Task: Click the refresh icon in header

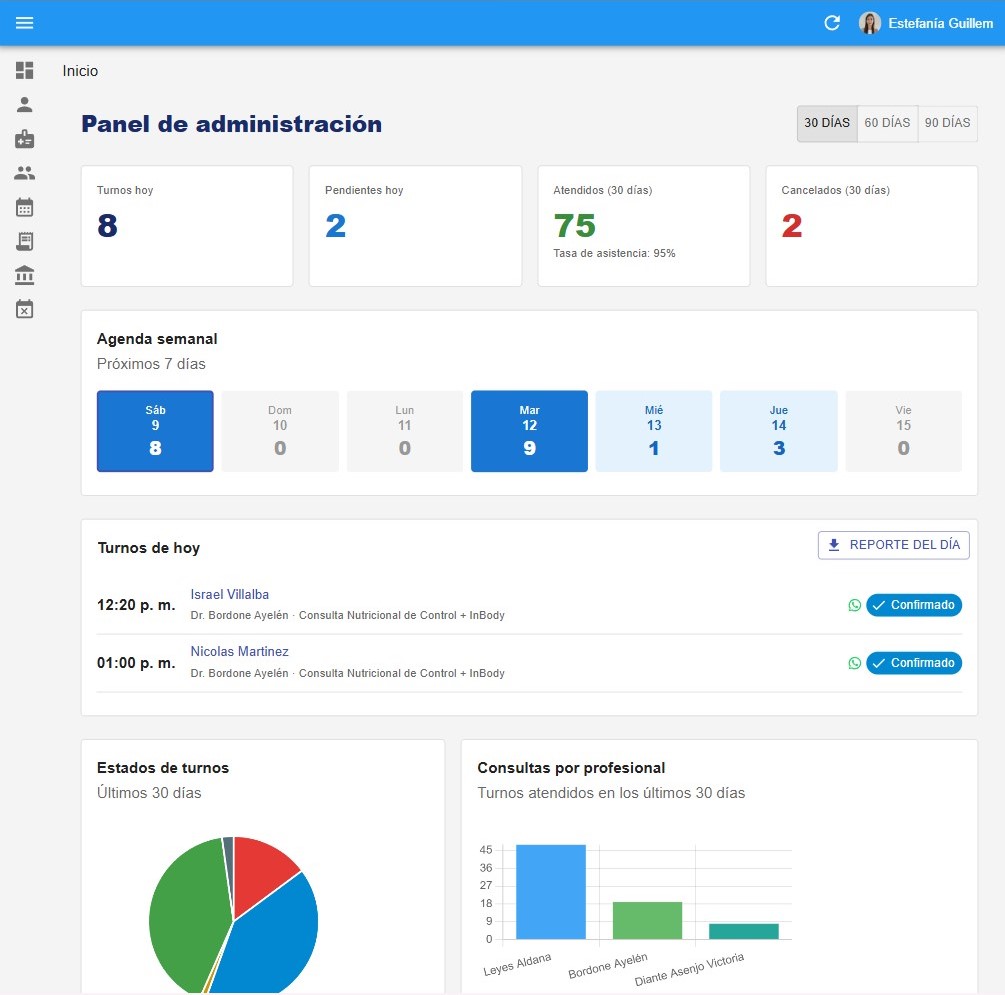Action: point(832,23)
